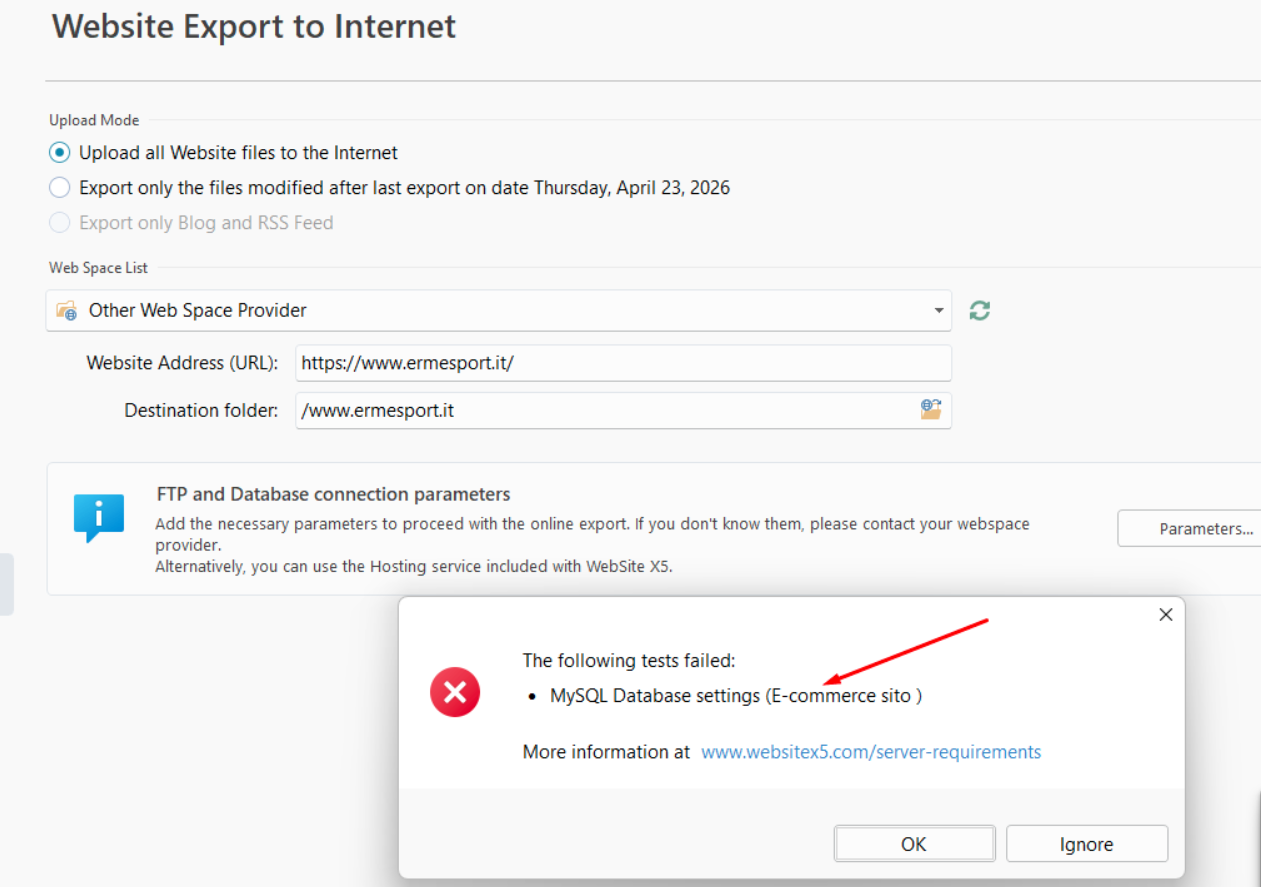This screenshot has width=1261, height=887.
Task: Click the FTP and Database connection parameters heading
Action: [x=333, y=494]
